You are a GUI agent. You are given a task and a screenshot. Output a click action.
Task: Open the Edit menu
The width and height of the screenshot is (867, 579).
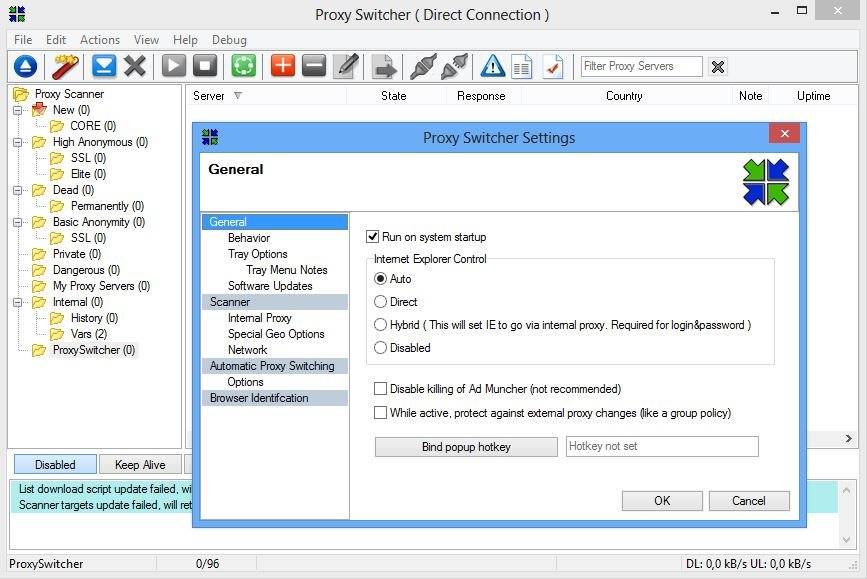point(56,40)
